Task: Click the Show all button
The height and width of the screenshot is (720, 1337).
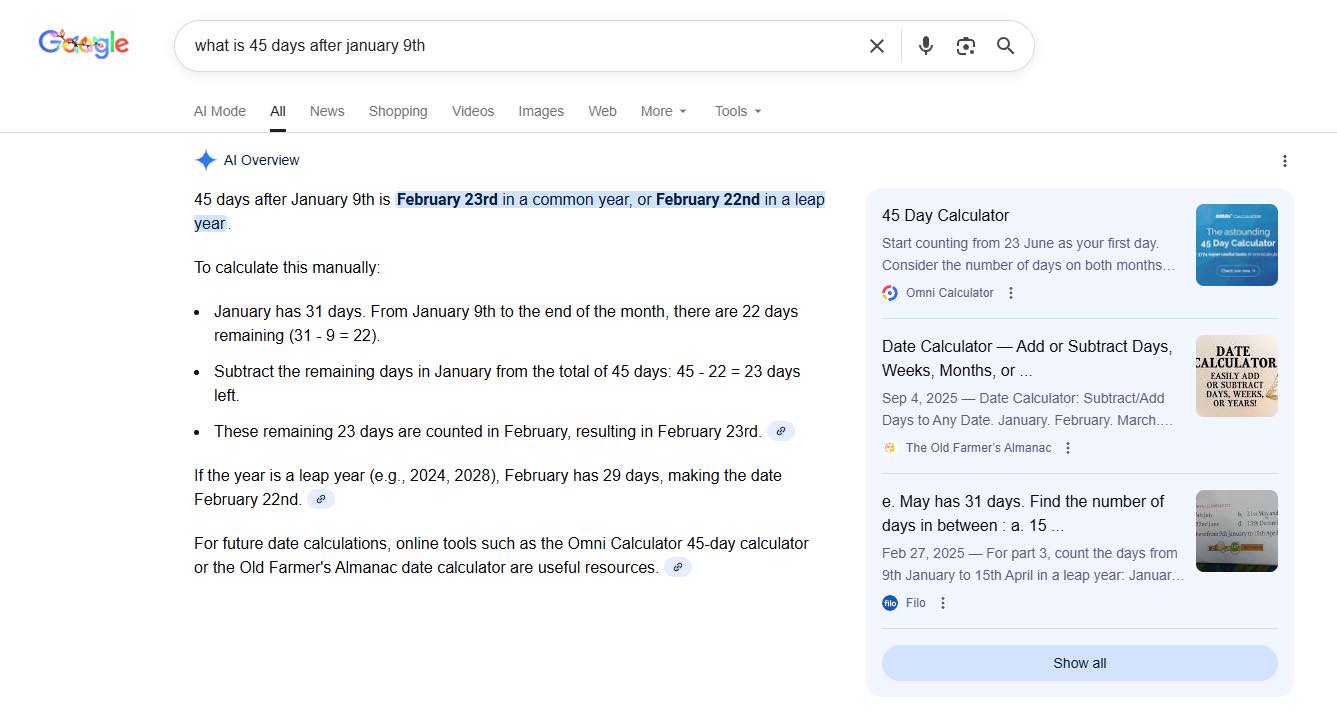Action: tap(1080, 663)
